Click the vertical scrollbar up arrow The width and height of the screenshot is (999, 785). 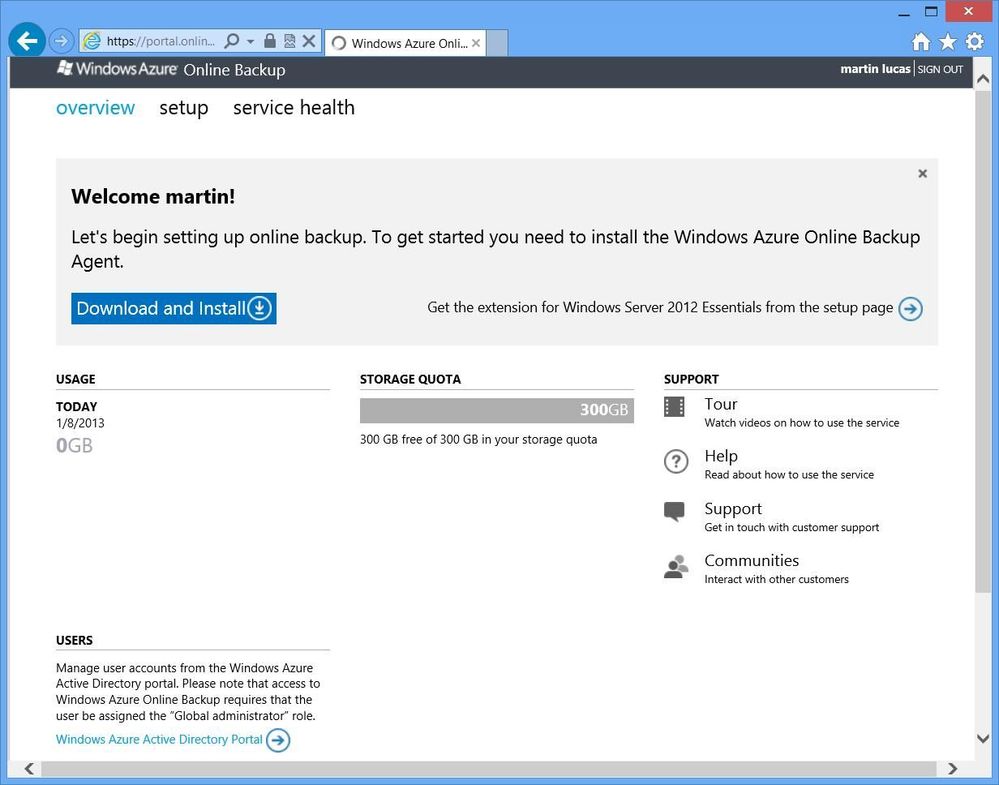pos(982,79)
